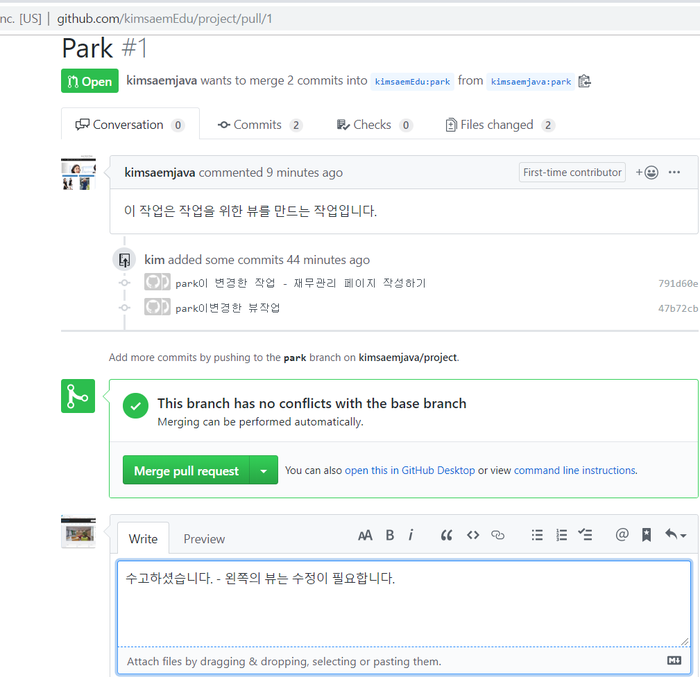Click kimsaemEdu:park base branch label
This screenshot has height=677, width=700.
click(412, 82)
